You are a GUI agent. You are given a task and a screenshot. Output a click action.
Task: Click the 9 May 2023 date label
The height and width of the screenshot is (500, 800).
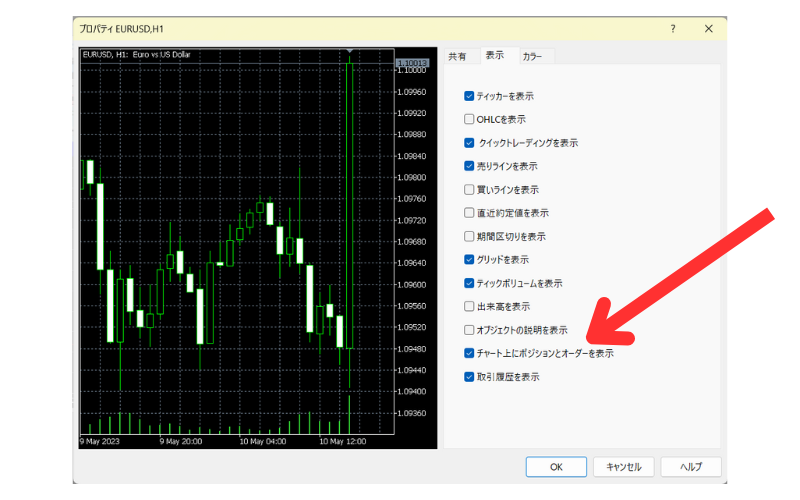click(x=99, y=441)
